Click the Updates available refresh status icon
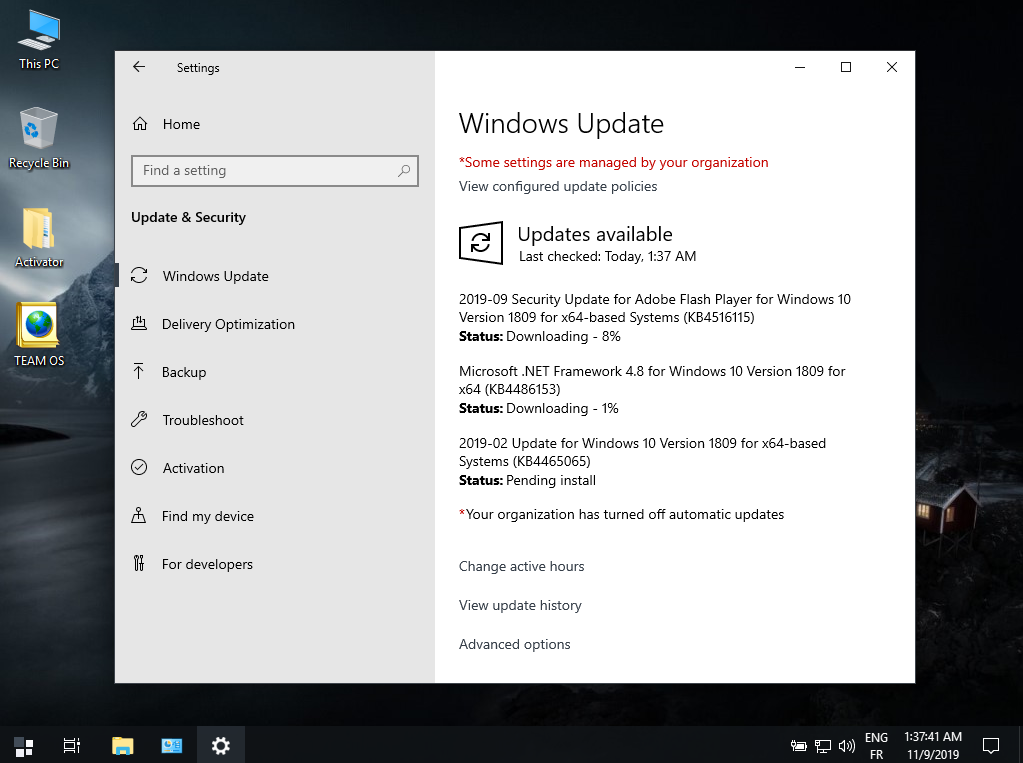Viewport: 1023px width, 763px height. pyautogui.click(x=481, y=243)
